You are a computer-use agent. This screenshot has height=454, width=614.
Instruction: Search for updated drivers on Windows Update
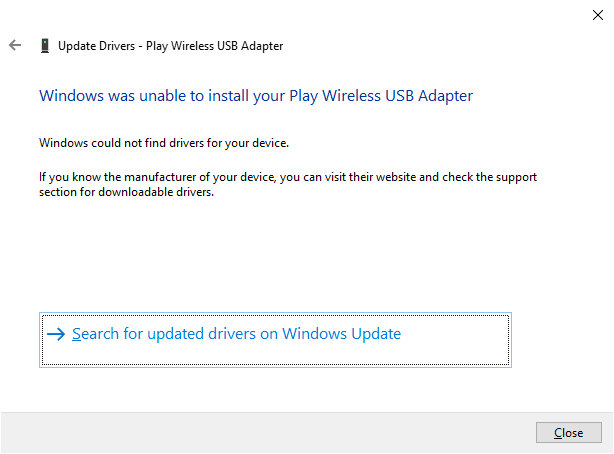tap(275, 340)
